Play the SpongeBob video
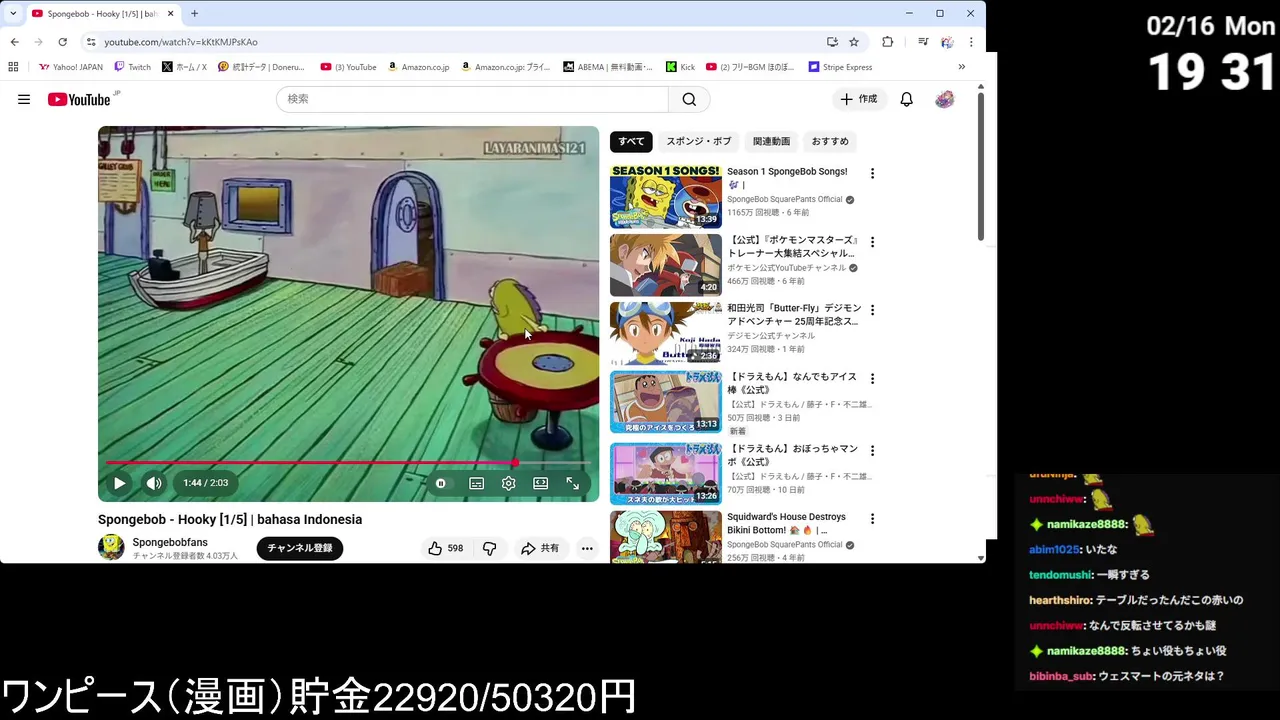The image size is (1280, 720). point(119,483)
